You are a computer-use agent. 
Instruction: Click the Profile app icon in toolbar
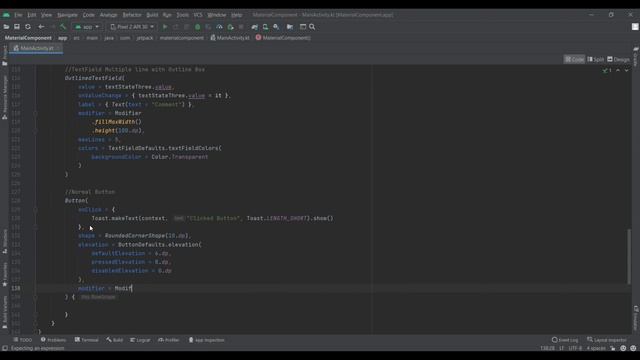[x=219, y=27]
